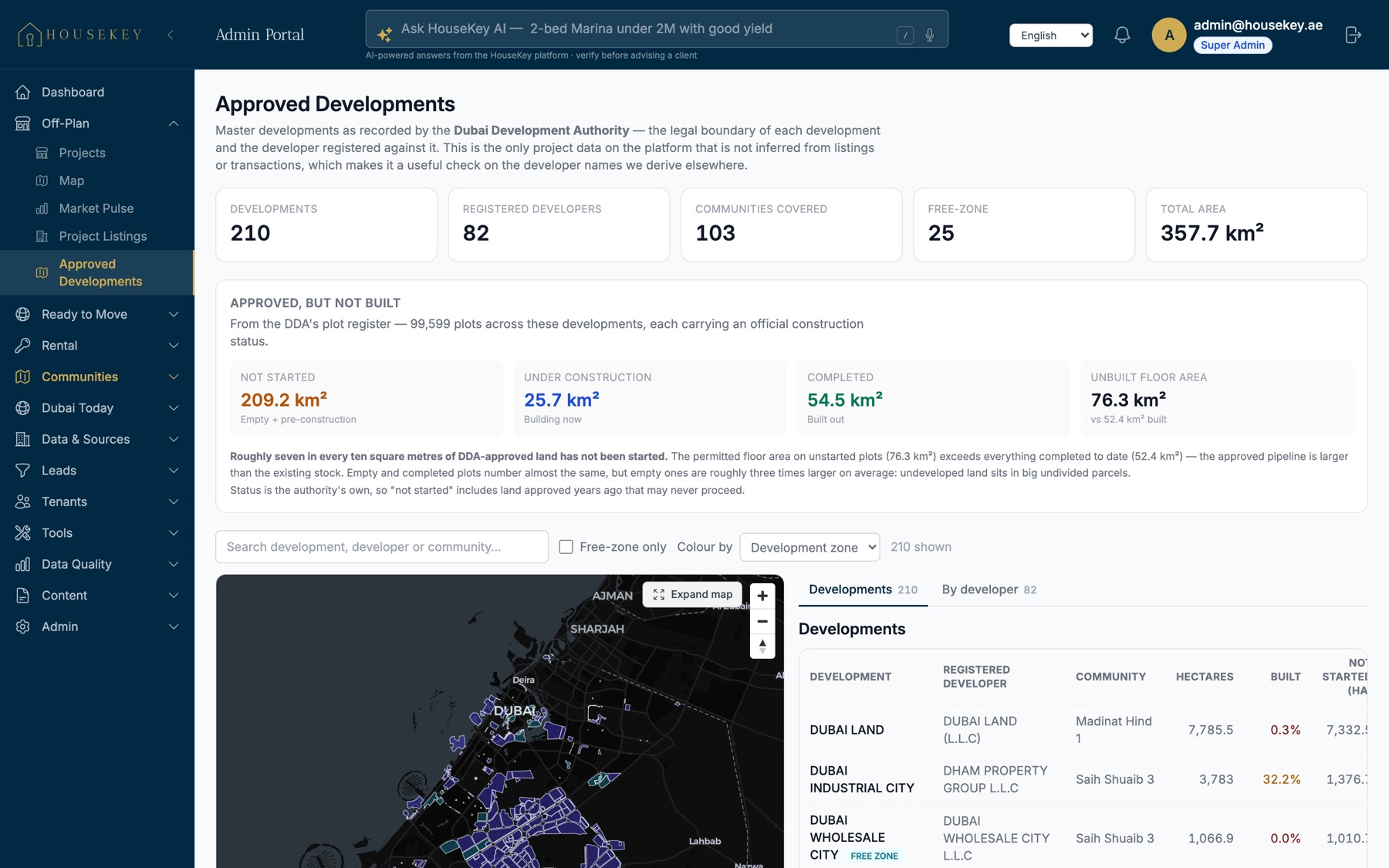Click the admin@housekey.ae account name
Screen dimensions: 1389x868
click(1258, 25)
